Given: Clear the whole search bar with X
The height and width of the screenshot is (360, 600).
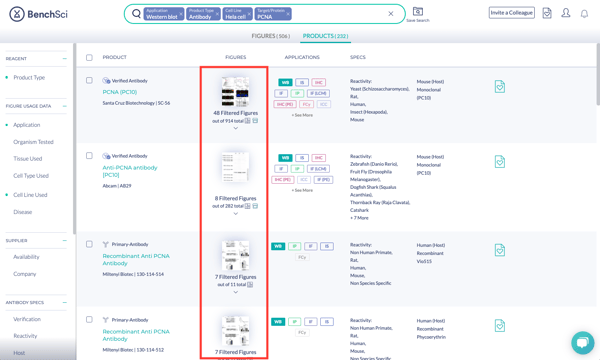Looking at the screenshot, I should tap(391, 14).
